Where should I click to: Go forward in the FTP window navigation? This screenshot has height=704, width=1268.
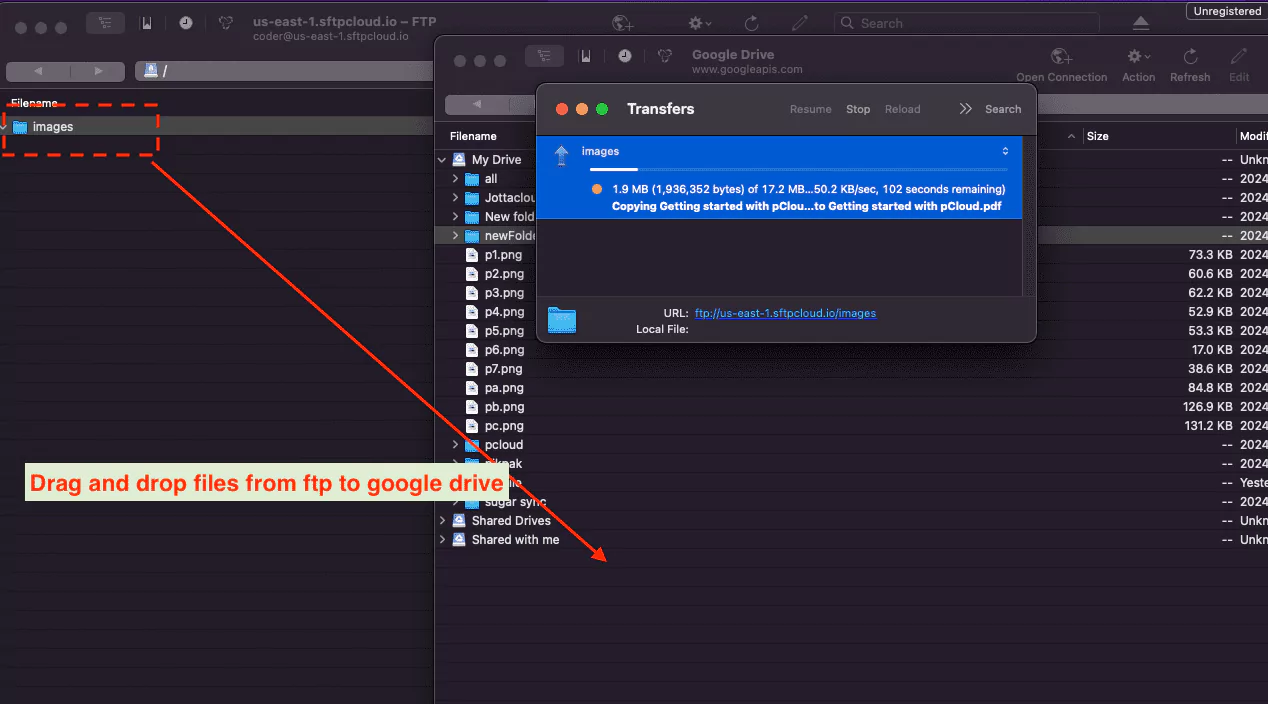click(x=98, y=71)
